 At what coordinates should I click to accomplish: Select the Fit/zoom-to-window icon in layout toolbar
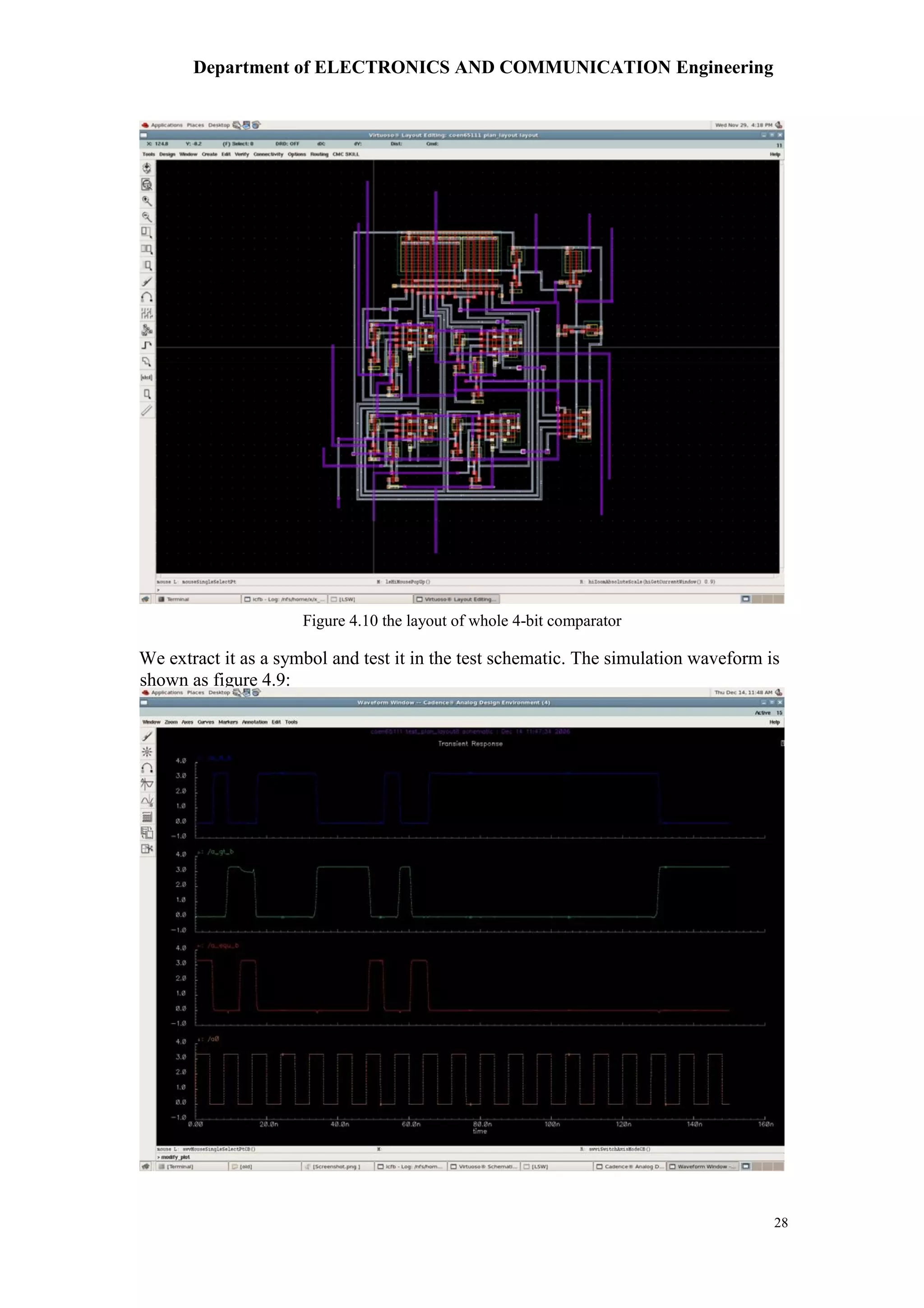147,185
